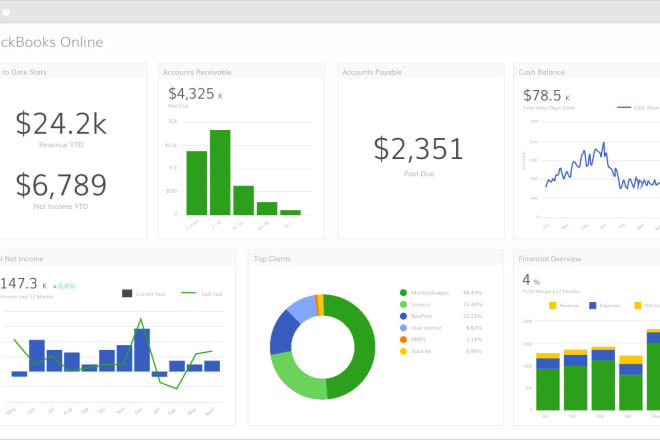Click the 8.82% client share value
This screenshot has width=660, height=440.
click(x=474, y=328)
